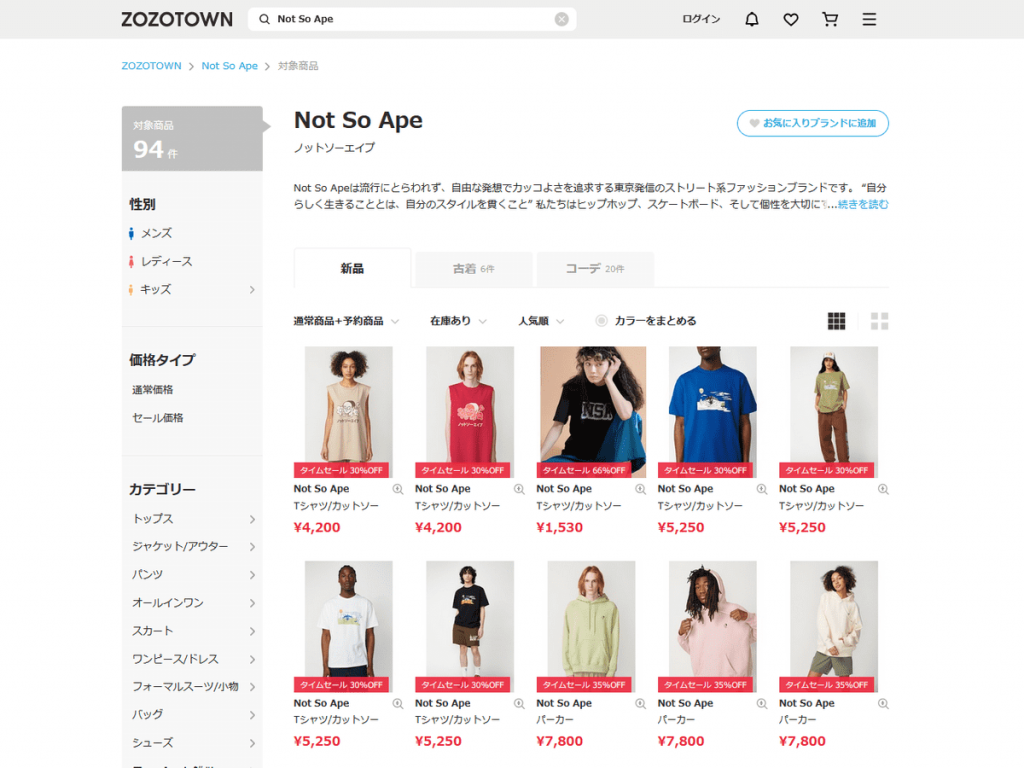Screen dimensions: 1024x768
Task: Switch to dense grid view icon
Action: point(837,321)
